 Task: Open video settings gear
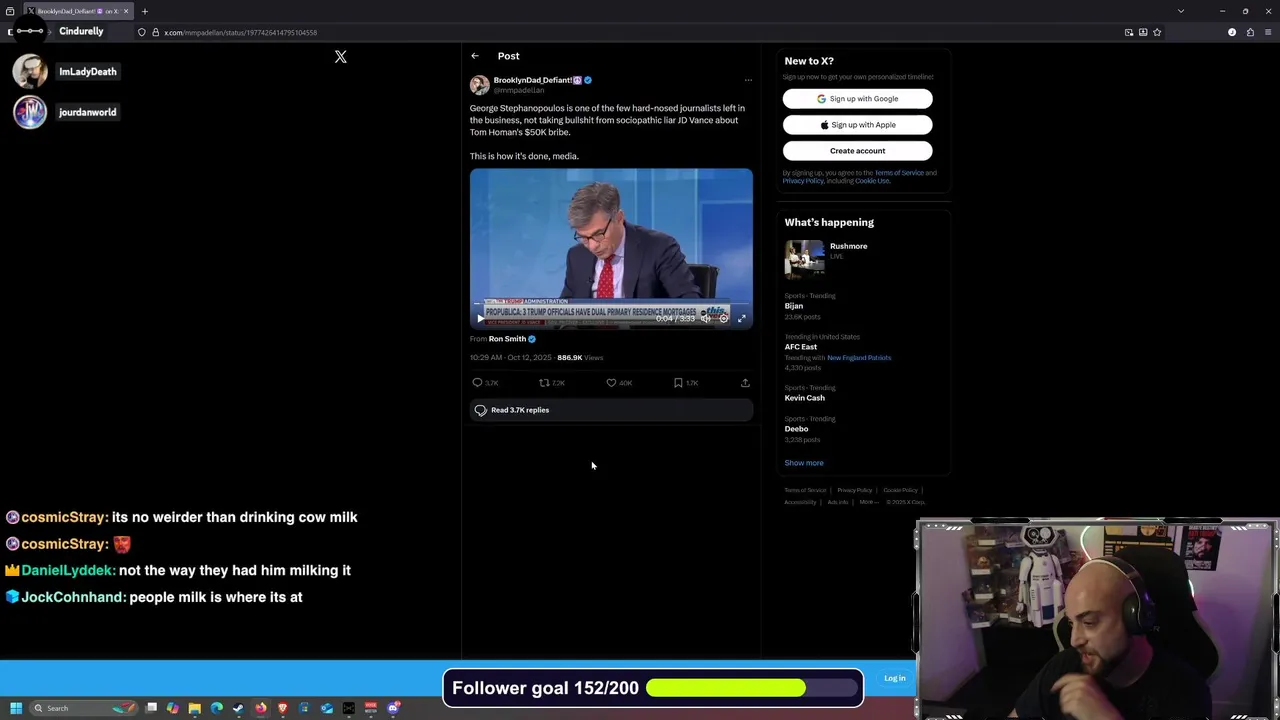coord(724,318)
